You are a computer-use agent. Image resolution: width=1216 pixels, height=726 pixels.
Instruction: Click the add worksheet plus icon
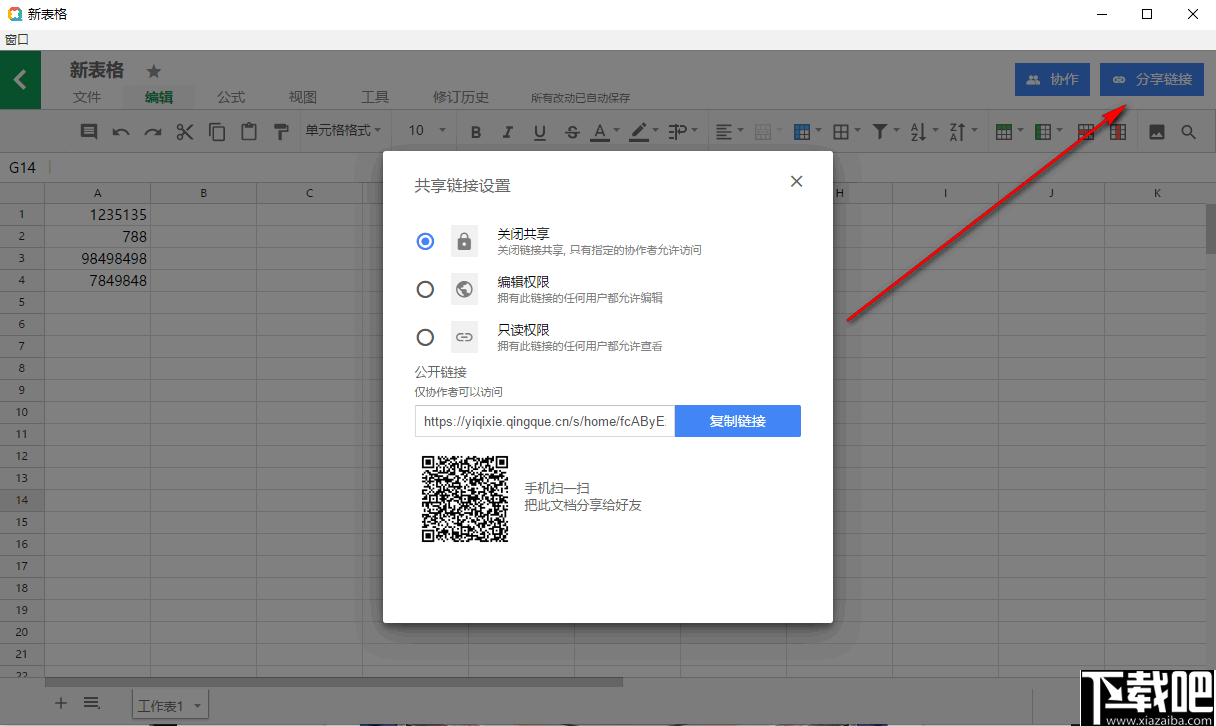(x=60, y=703)
